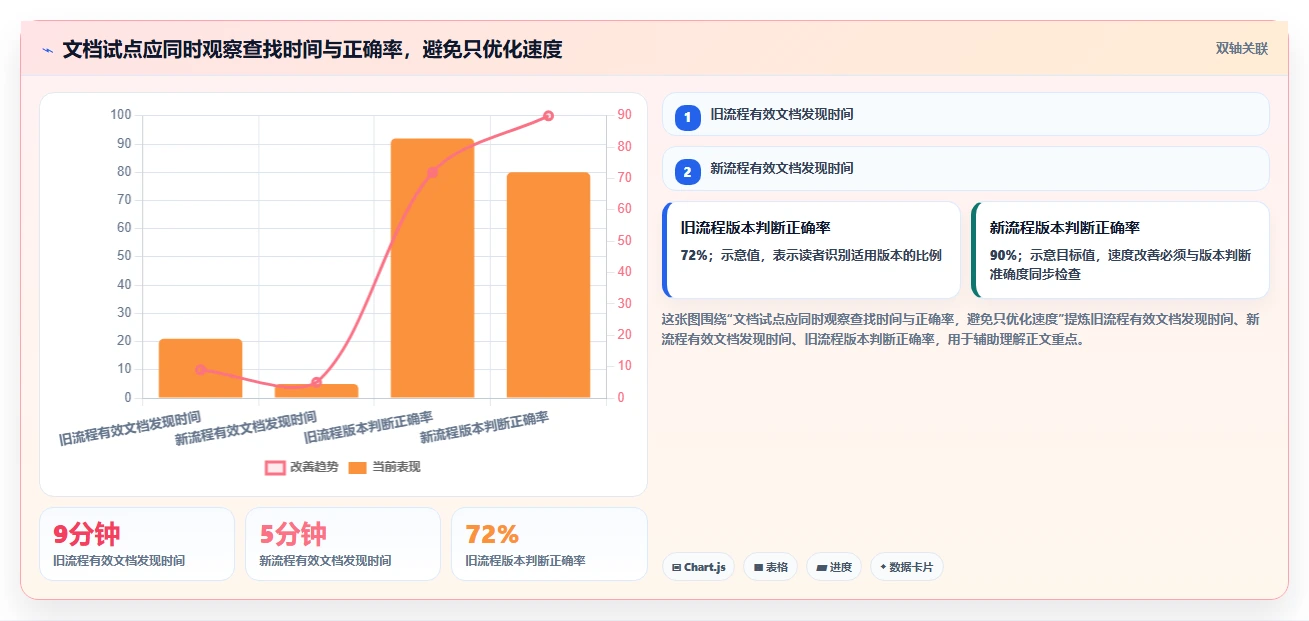Click the trend line point at 90
Image resolution: width=1309 pixels, height=621 pixels.
coord(548,116)
